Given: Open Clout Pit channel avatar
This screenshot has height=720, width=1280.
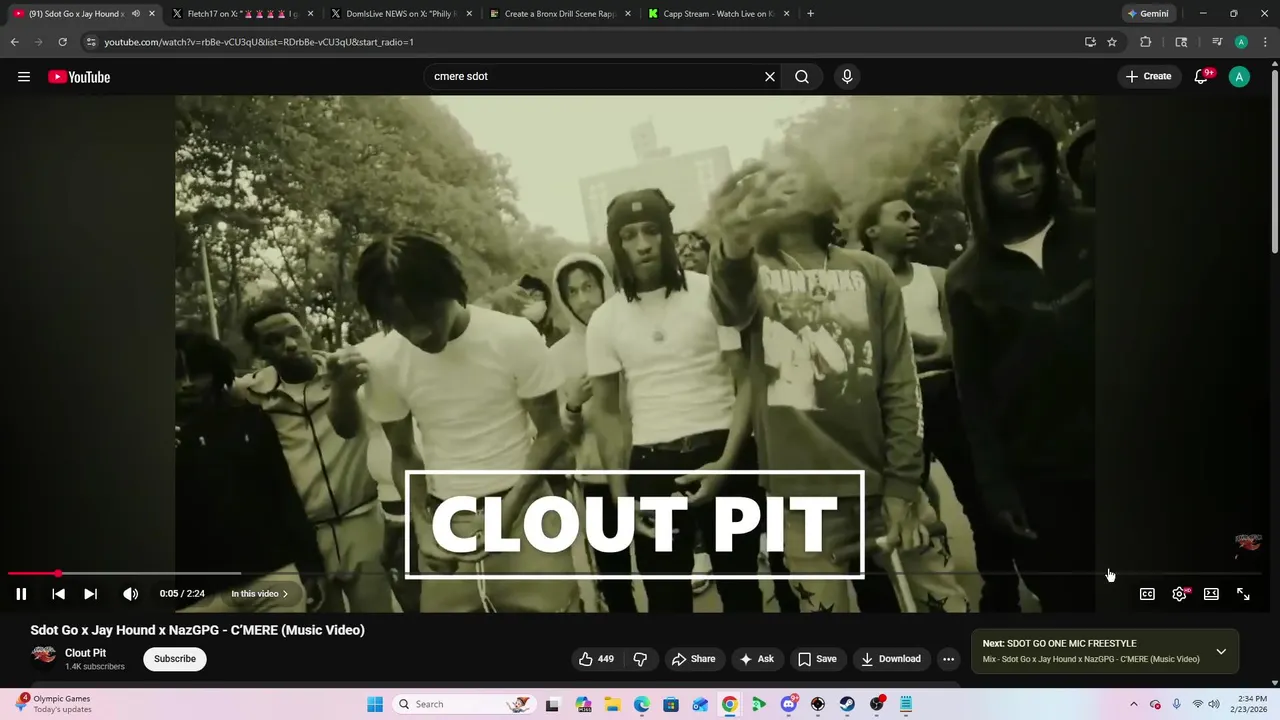Looking at the screenshot, I should tap(44, 655).
